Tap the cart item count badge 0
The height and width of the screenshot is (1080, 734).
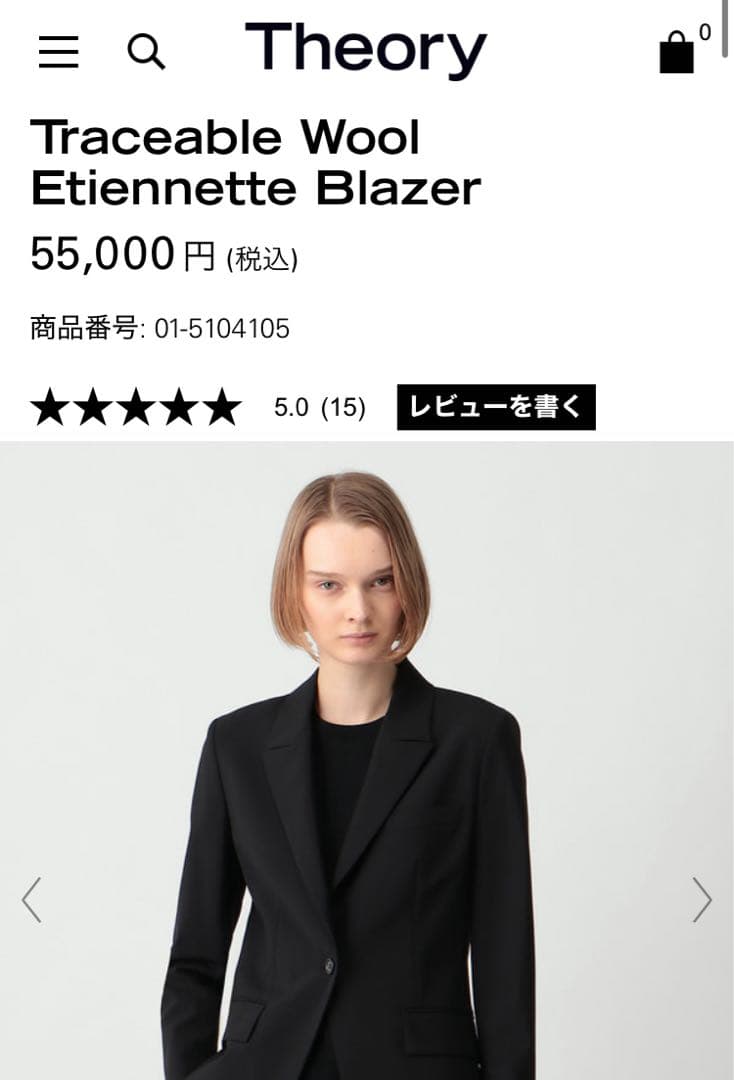pyautogui.click(x=705, y=32)
